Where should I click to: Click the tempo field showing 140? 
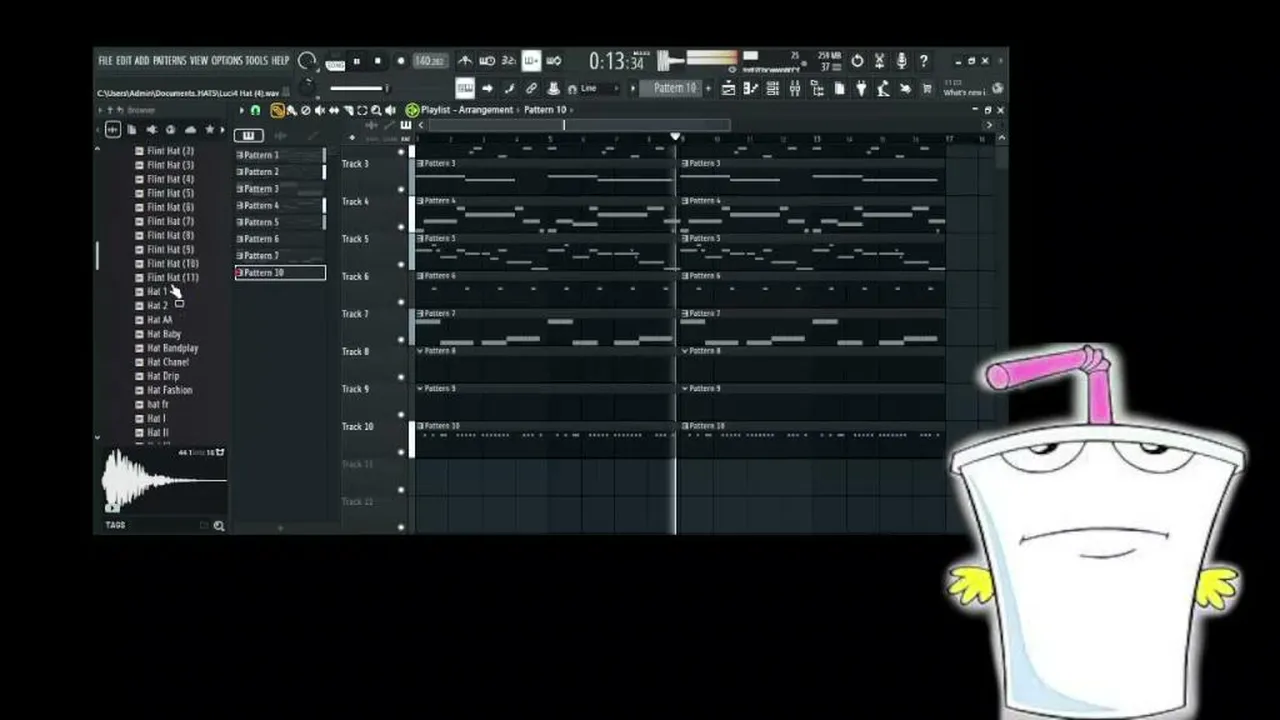(431, 61)
